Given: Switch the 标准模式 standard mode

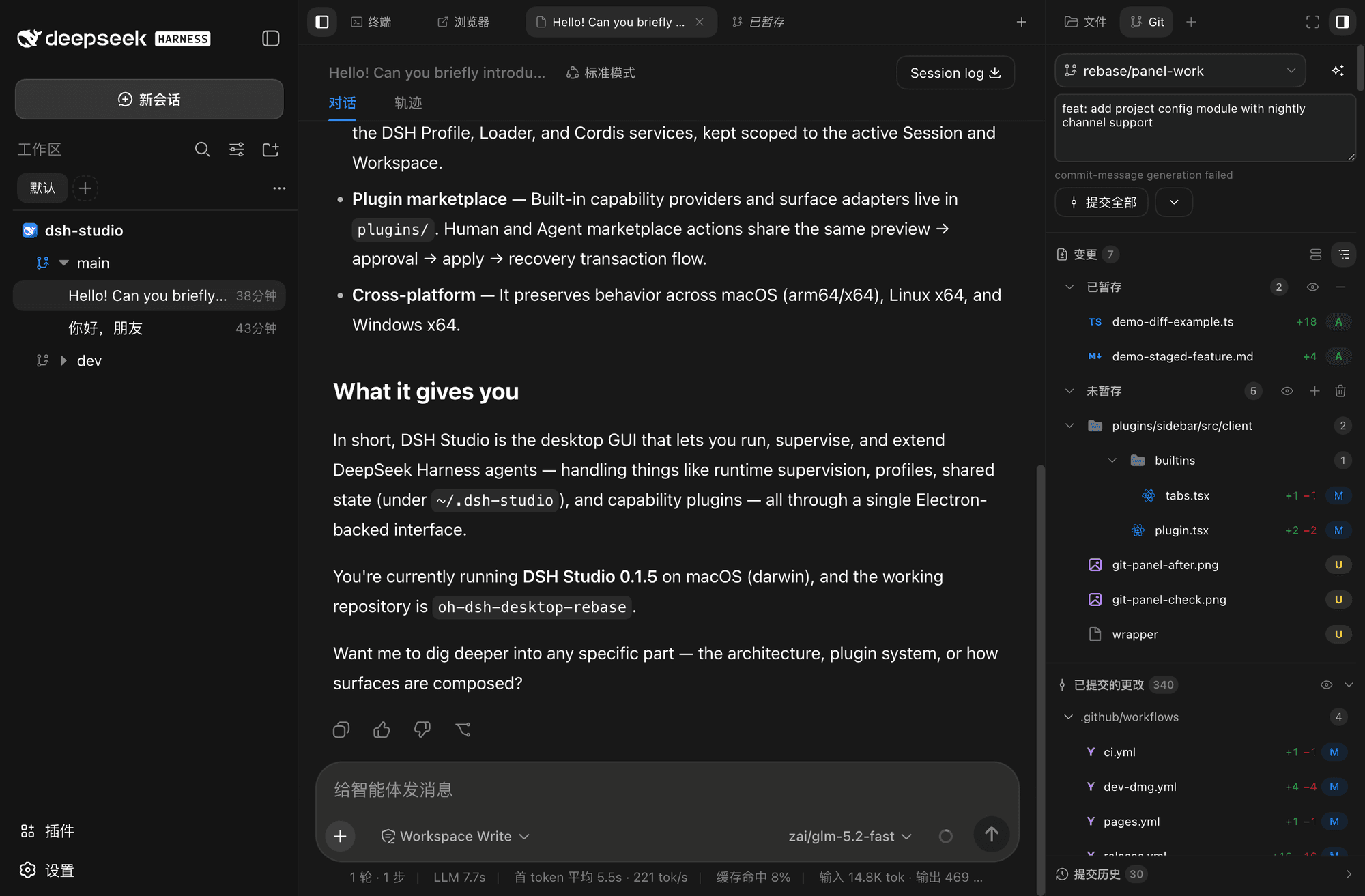Looking at the screenshot, I should (x=601, y=73).
